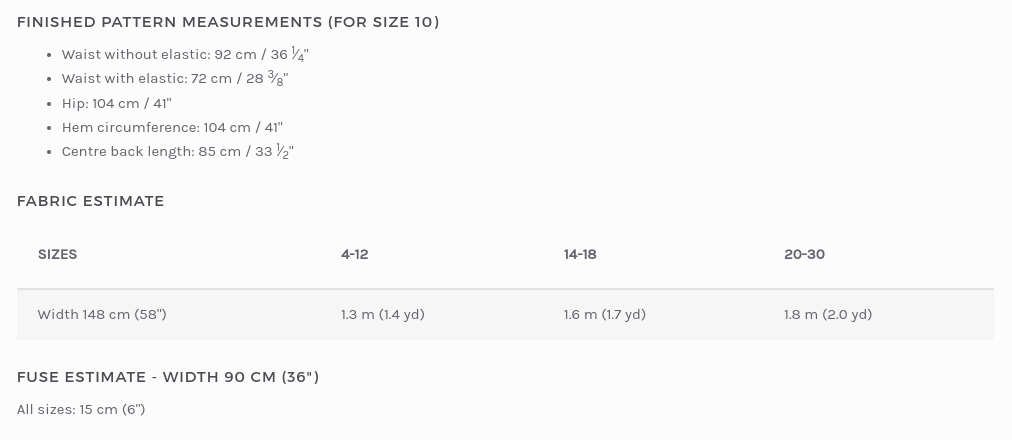Select the 14-18 size column header

click(x=580, y=255)
